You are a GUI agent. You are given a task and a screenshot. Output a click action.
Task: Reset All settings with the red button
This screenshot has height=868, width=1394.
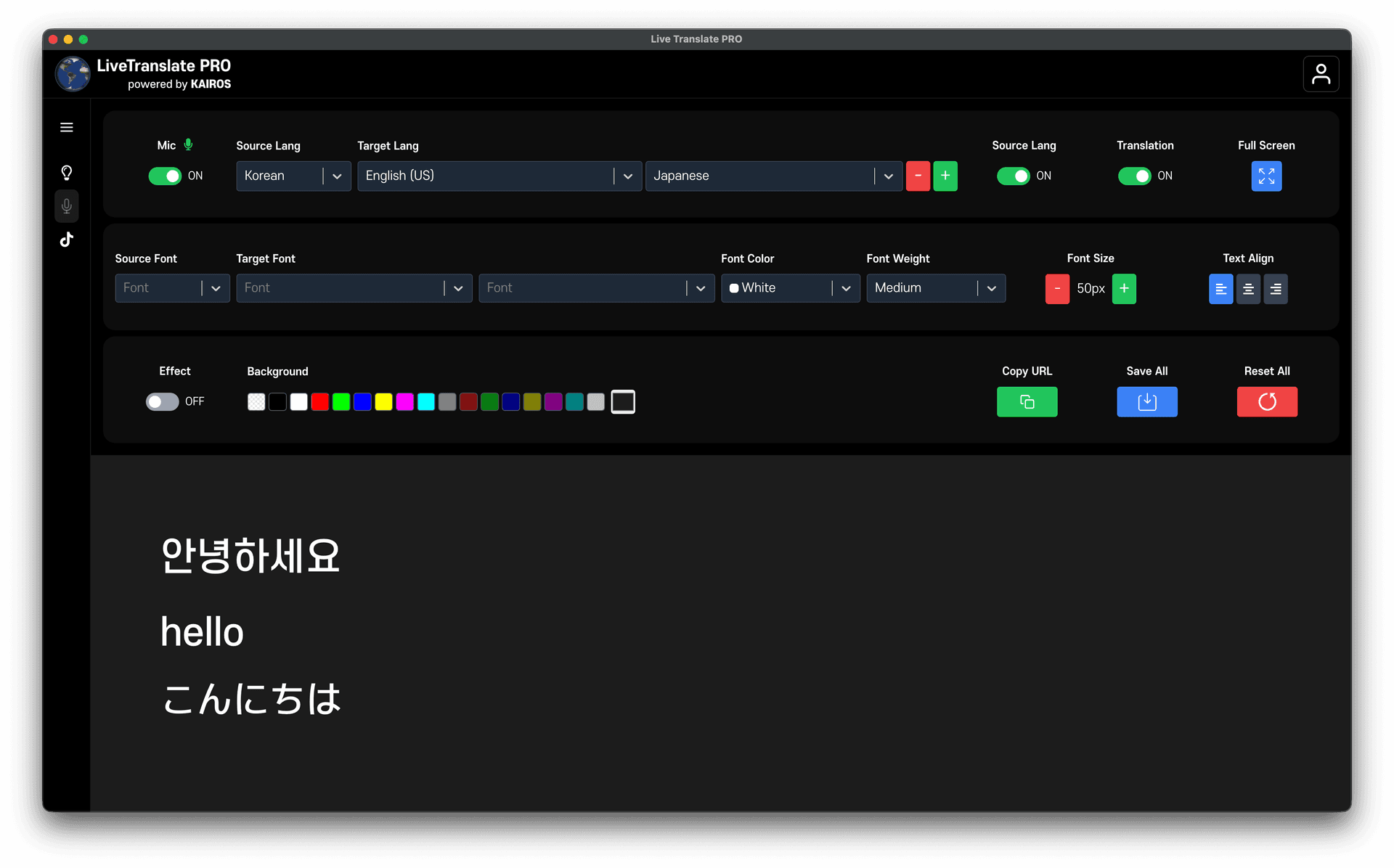1266,401
